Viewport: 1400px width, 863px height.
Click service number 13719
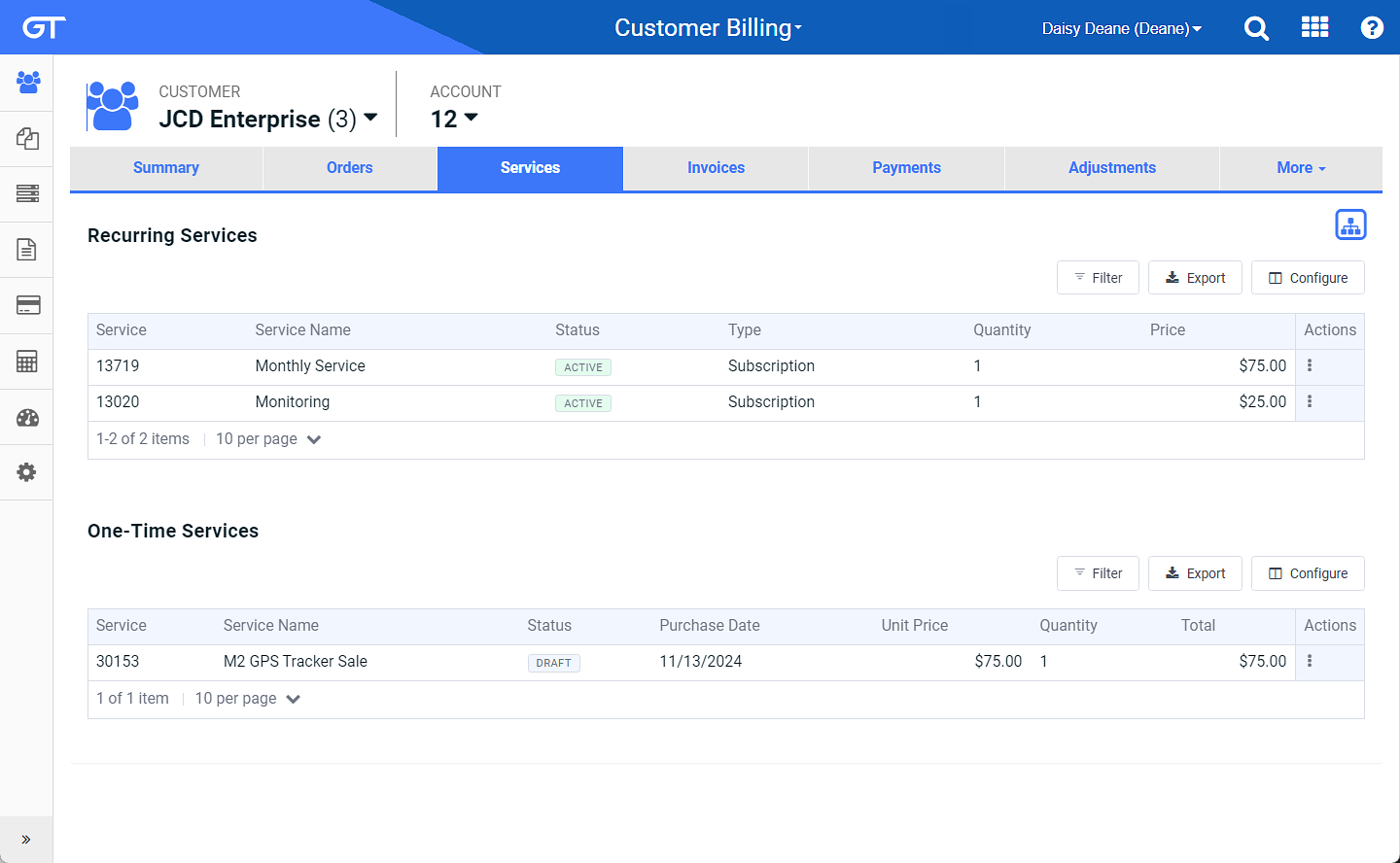click(118, 366)
